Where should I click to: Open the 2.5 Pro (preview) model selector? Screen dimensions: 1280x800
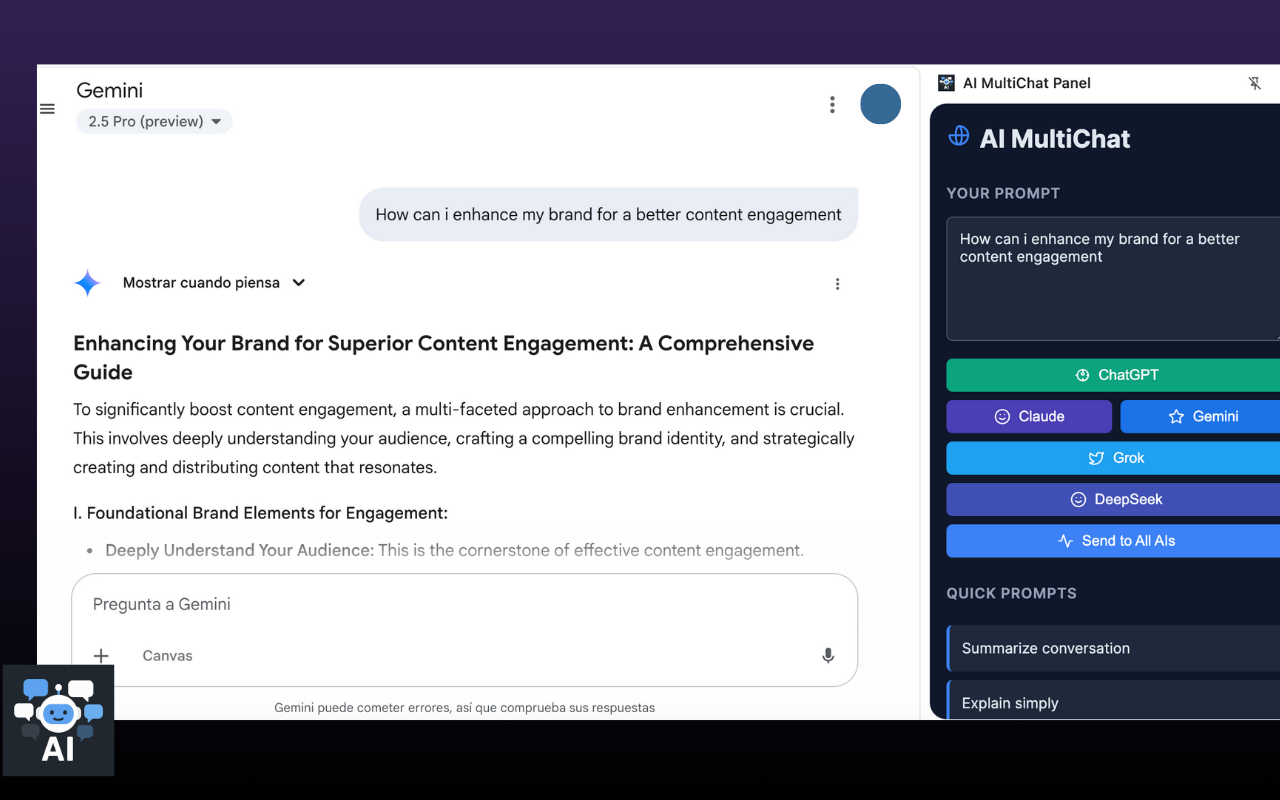[154, 121]
